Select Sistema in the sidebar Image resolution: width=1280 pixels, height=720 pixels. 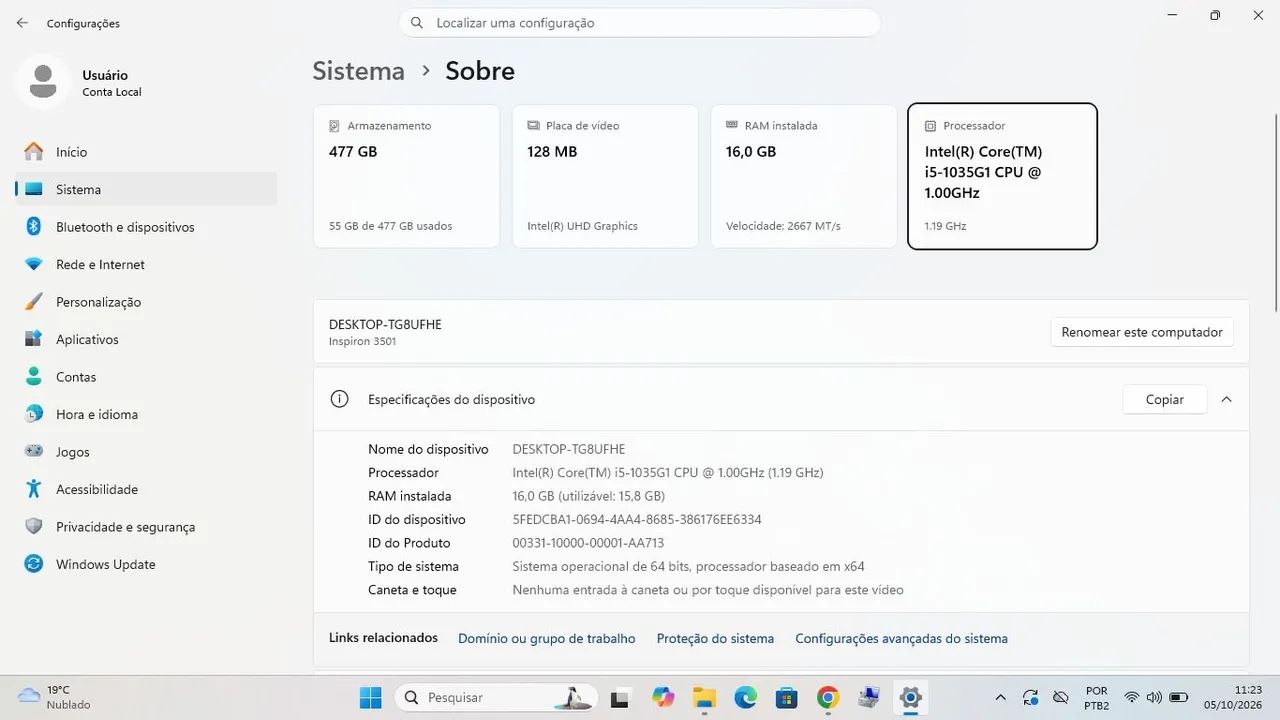coord(146,189)
